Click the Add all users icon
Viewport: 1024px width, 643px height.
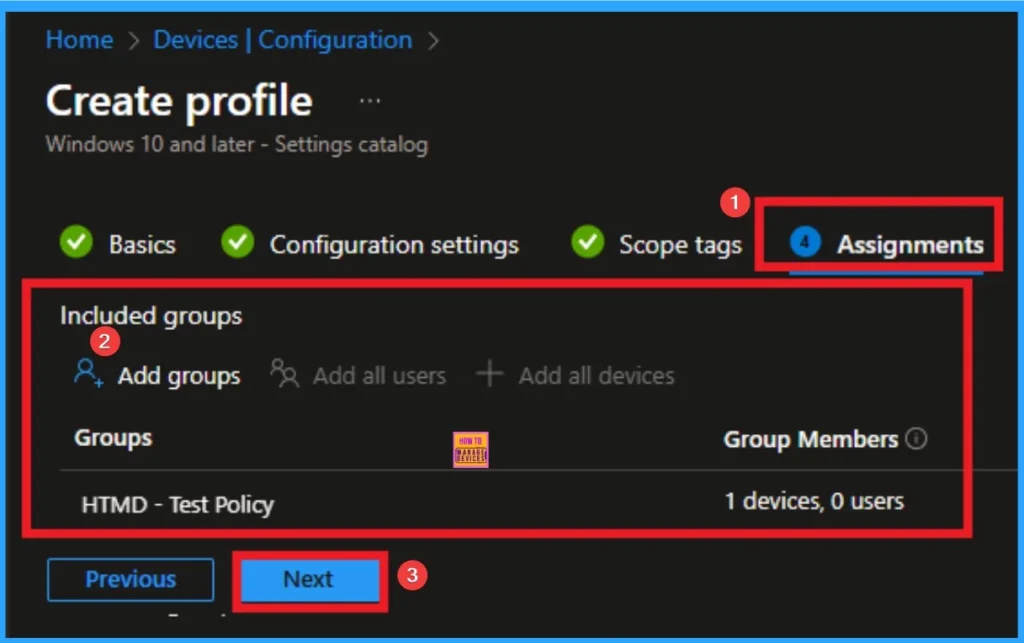point(283,374)
